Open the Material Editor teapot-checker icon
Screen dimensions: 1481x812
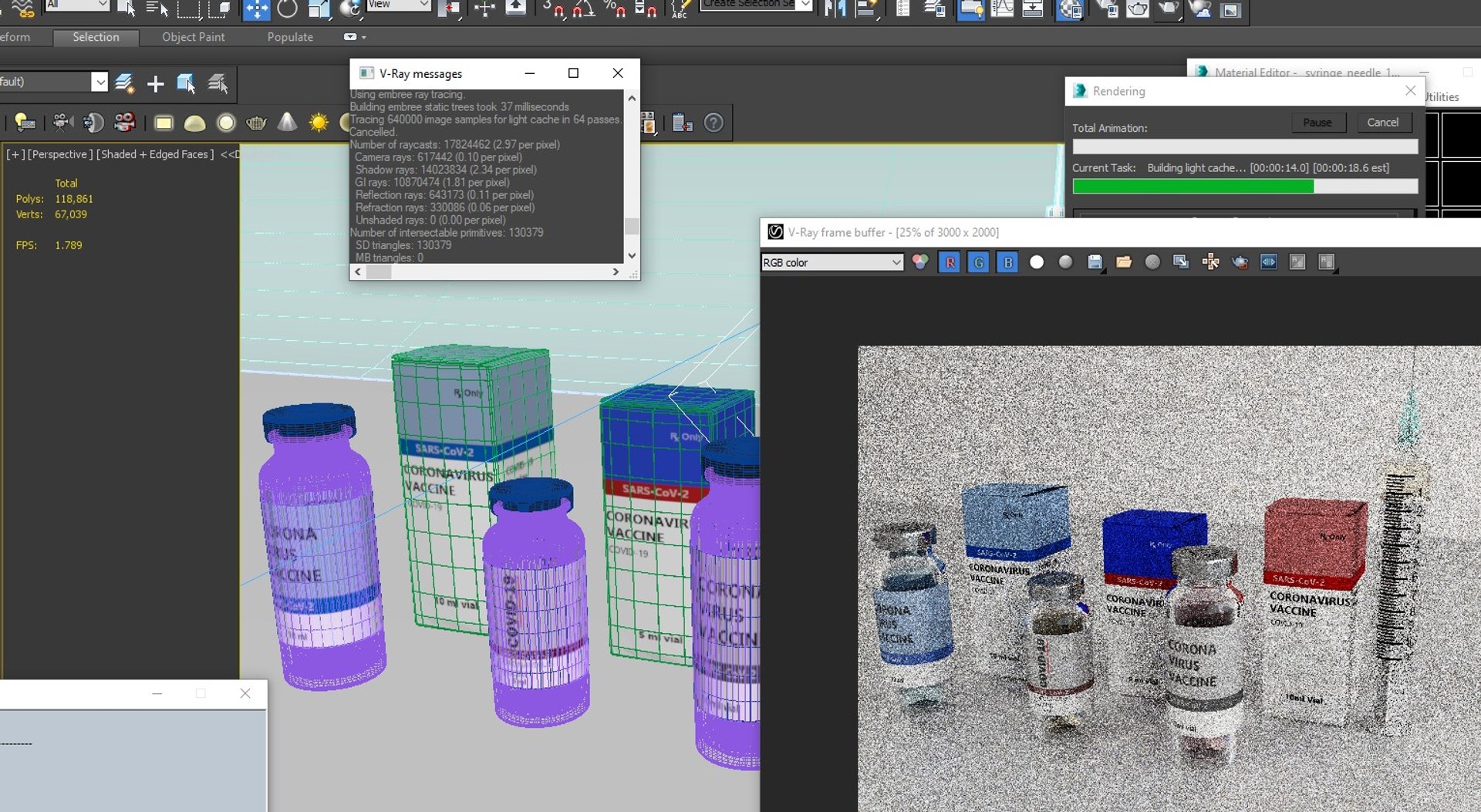(1069, 9)
